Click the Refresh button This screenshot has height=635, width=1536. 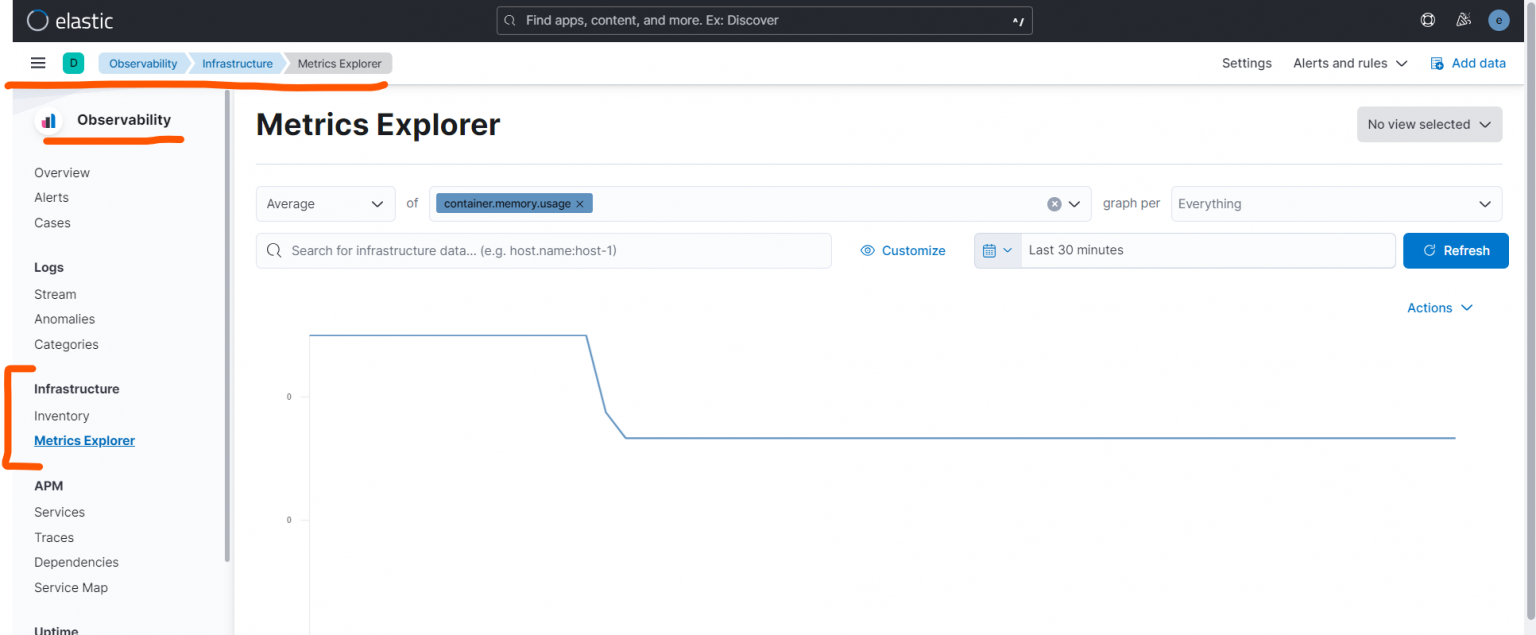[1455, 250]
